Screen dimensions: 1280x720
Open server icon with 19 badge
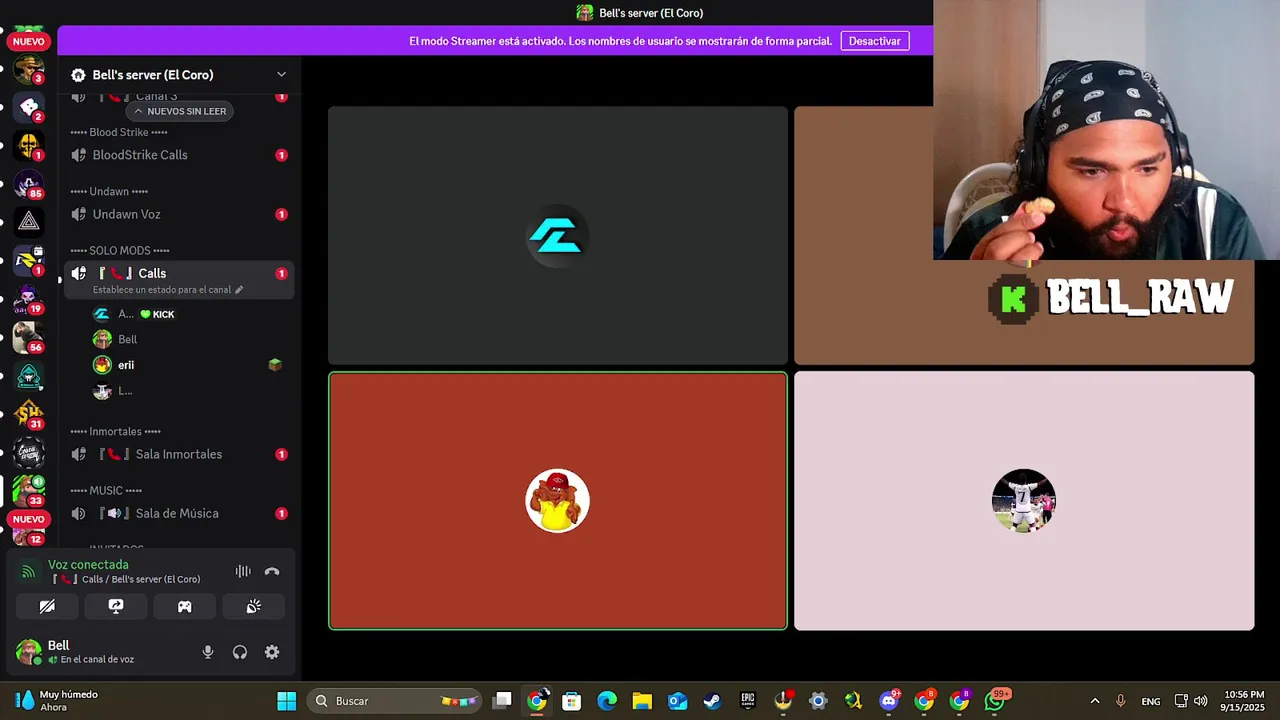tap(28, 299)
